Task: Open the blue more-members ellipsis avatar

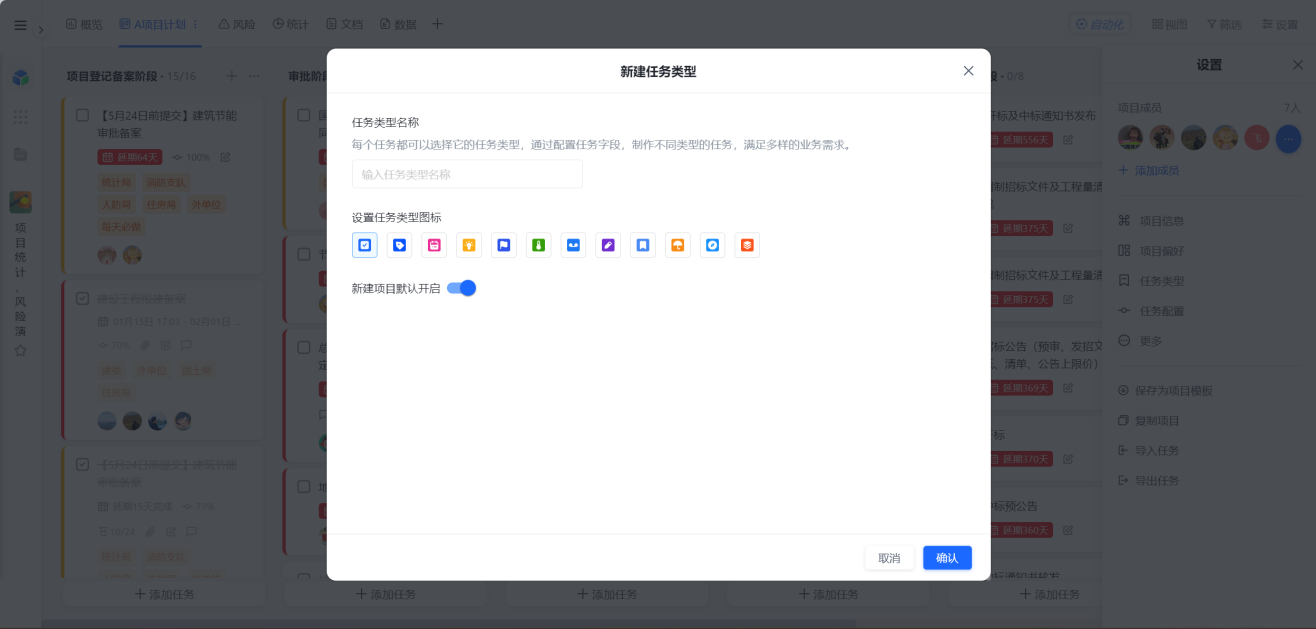Action: point(1288,138)
